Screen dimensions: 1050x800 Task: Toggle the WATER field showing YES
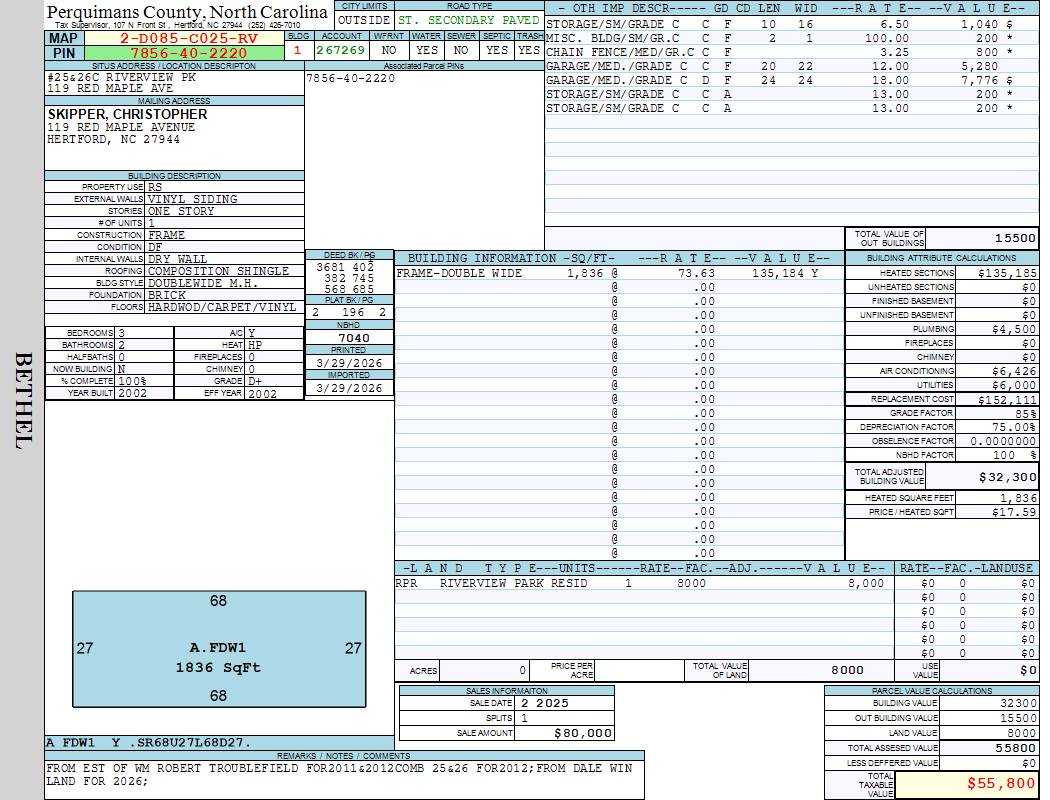427,49
